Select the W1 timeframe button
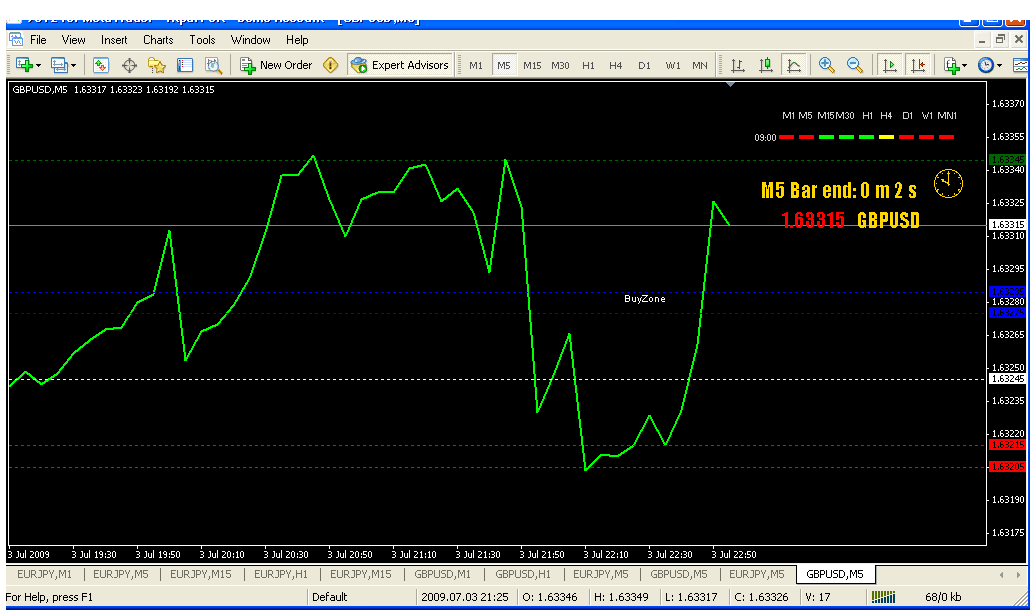The image size is (1032, 610). click(673, 65)
